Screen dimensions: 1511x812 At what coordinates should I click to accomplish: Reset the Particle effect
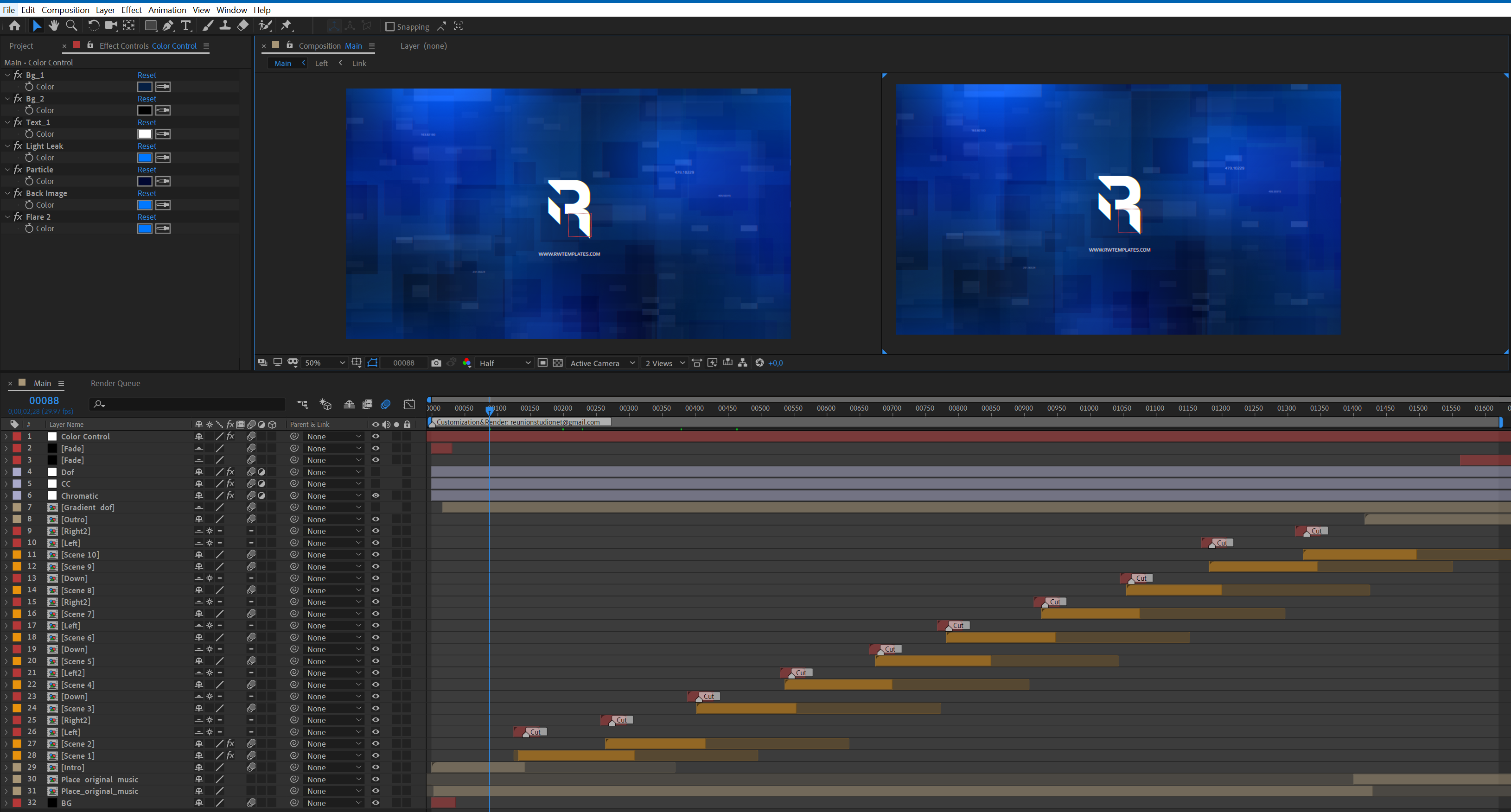point(147,170)
